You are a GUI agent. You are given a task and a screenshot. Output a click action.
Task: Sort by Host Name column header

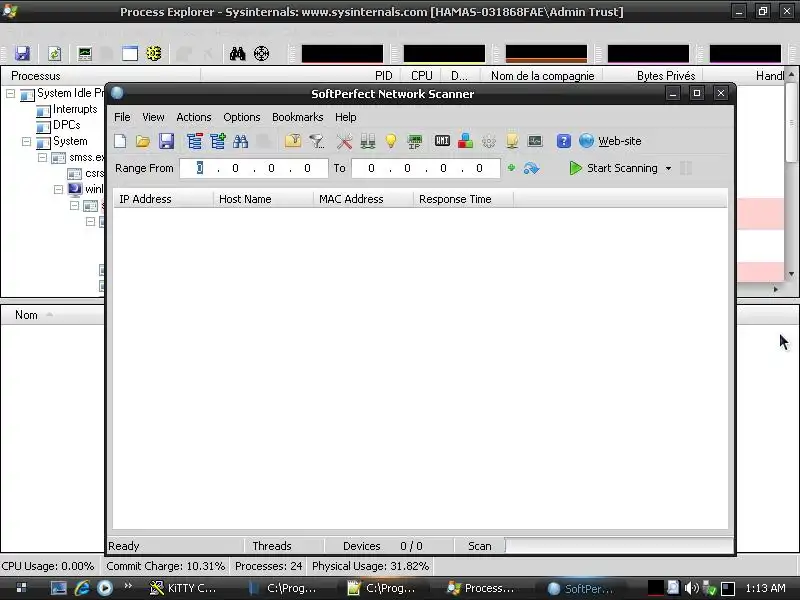263,199
